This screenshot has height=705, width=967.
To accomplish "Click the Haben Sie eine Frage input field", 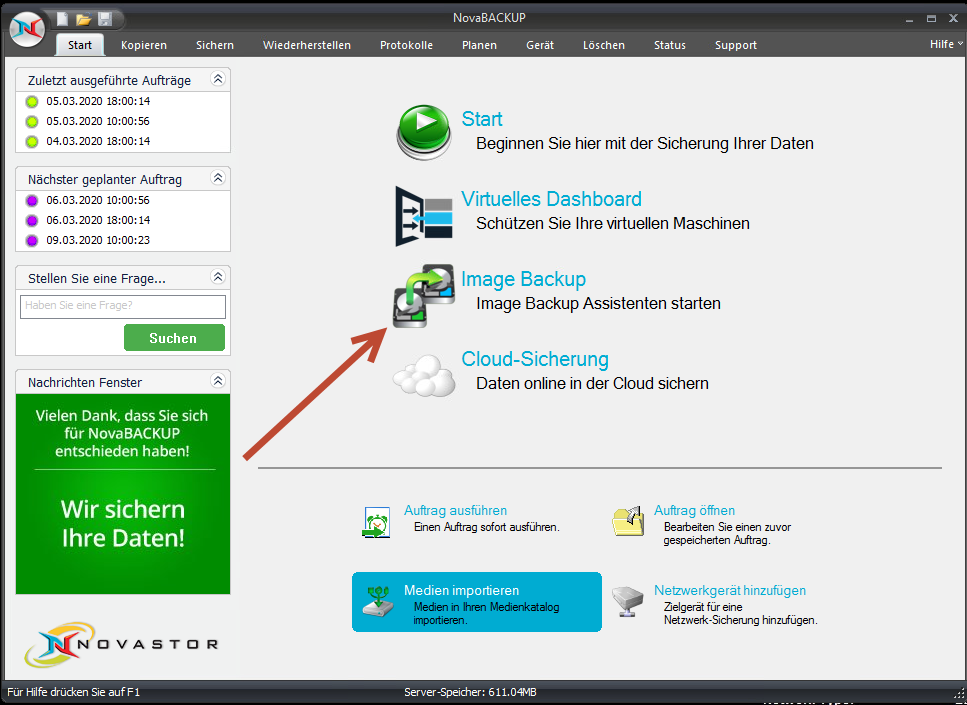I will tap(123, 307).
